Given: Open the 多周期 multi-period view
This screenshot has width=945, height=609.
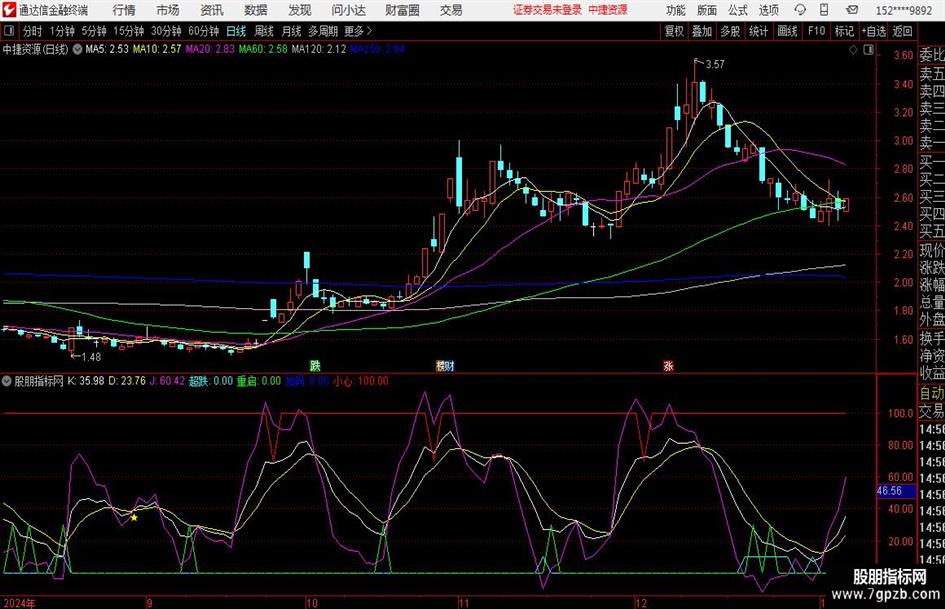Looking at the screenshot, I should point(323,31).
